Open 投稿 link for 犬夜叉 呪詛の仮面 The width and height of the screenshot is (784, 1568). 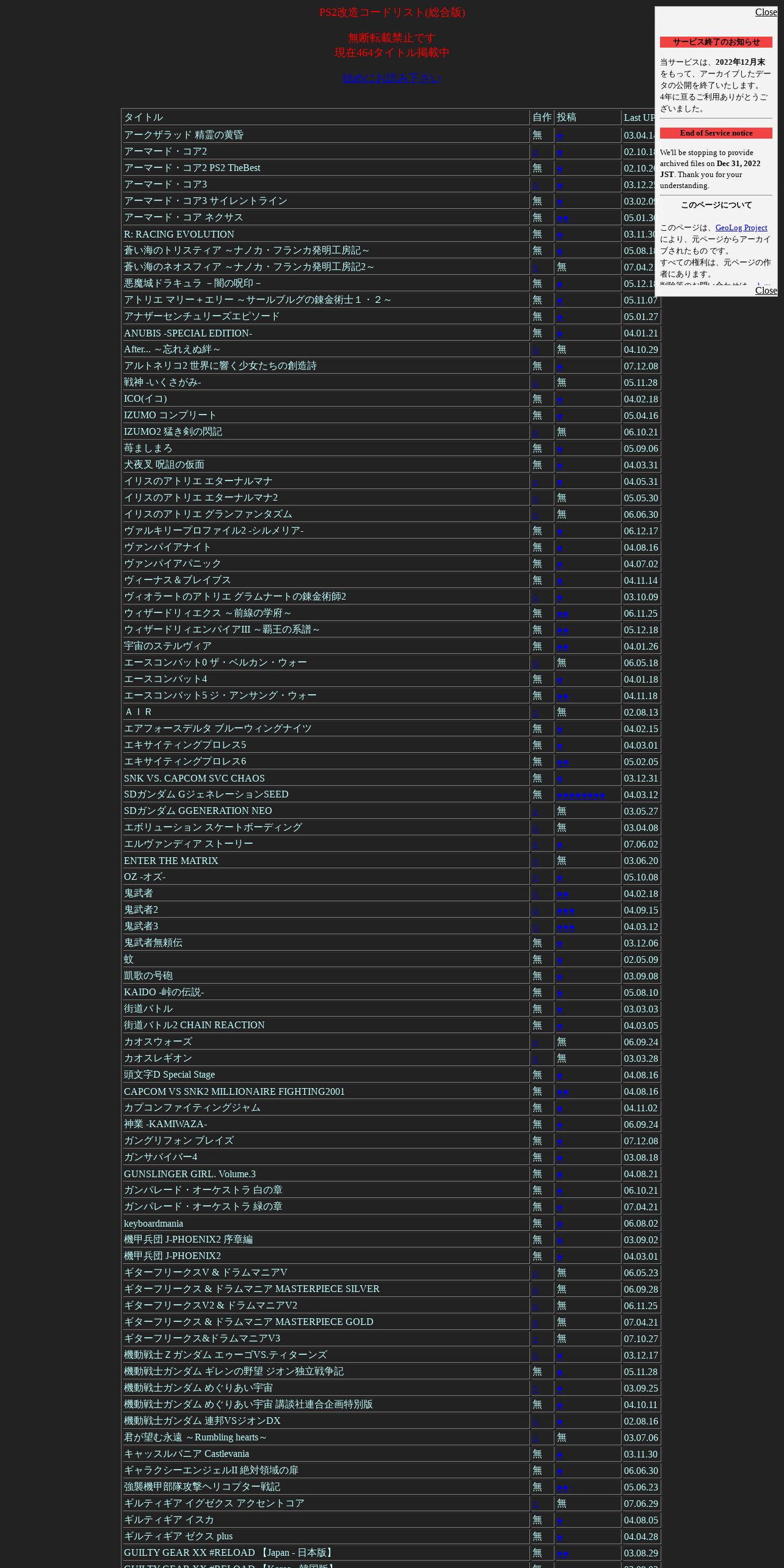[x=560, y=465]
